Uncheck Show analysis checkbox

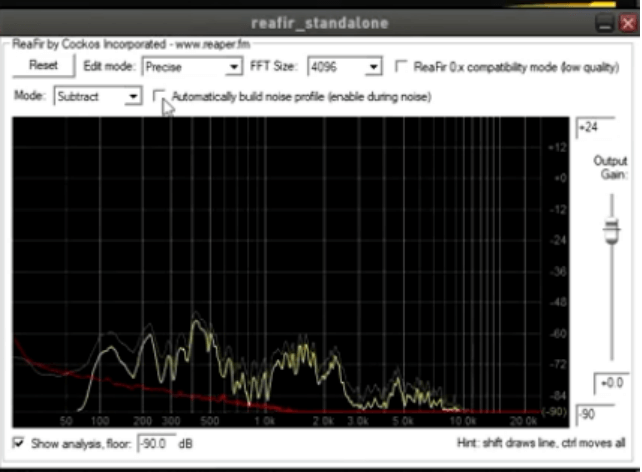tap(19, 443)
